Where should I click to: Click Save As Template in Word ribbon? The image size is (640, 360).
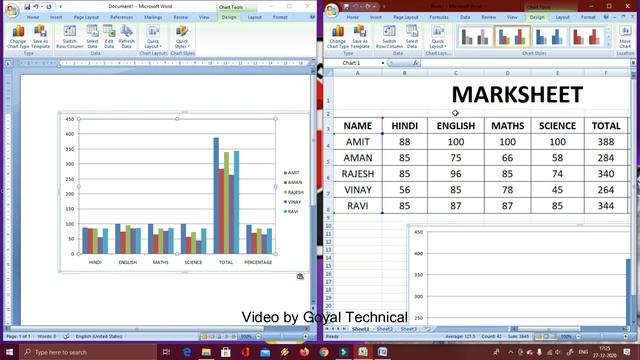coord(40,37)
